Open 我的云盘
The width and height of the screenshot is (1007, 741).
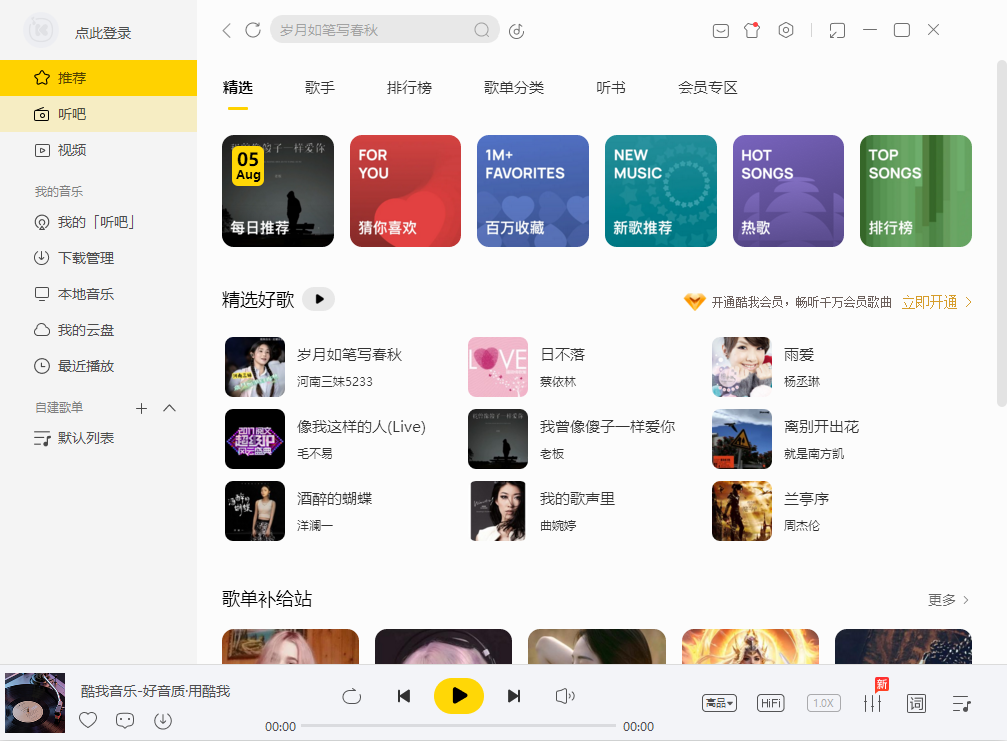click(98, 330)
